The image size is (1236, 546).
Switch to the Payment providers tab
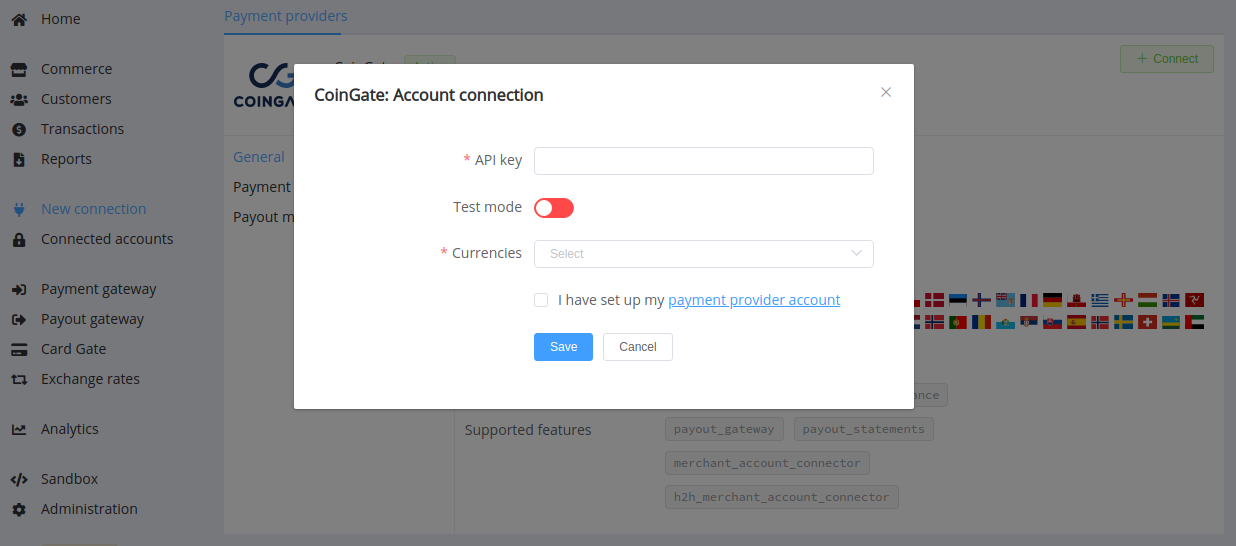pos(286,16)
